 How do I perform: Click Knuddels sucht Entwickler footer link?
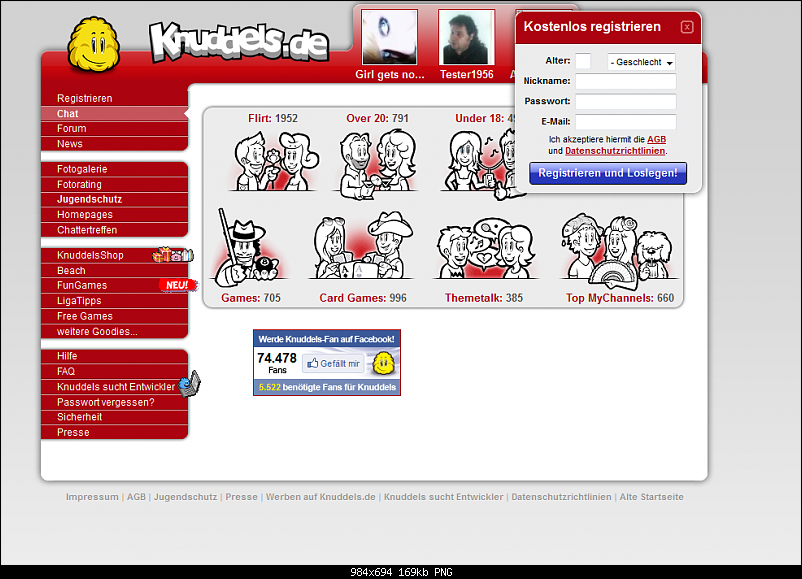(443, 497)
